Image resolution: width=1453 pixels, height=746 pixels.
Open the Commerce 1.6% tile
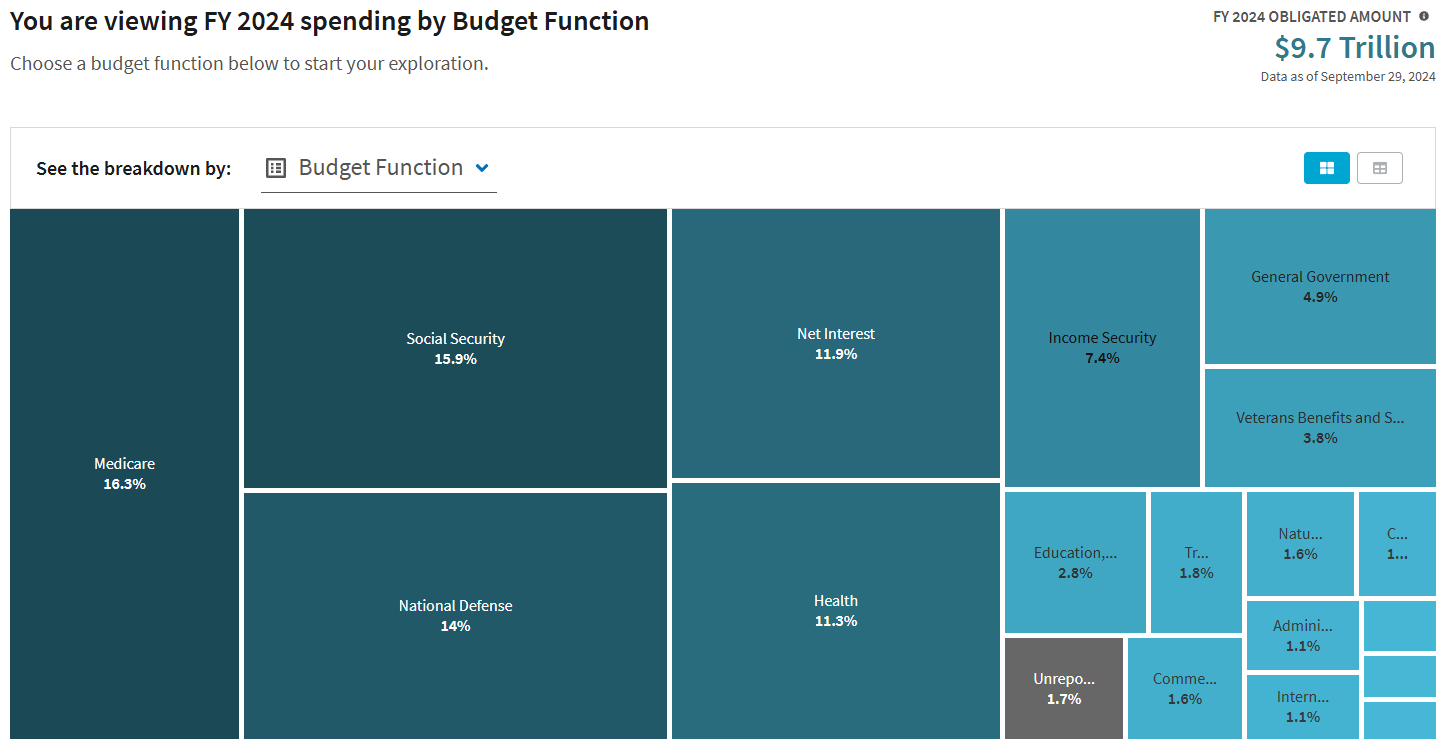click(1185, 688)
